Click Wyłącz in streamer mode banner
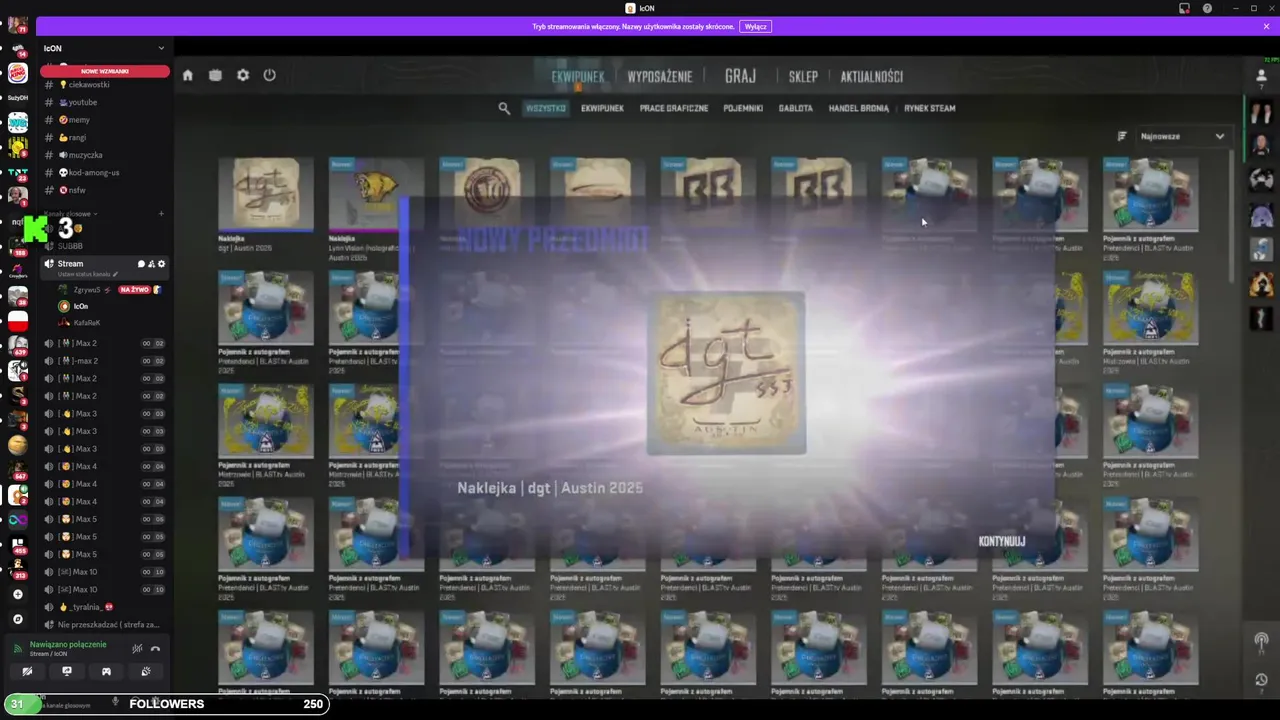1280x720 pixels. pos(756,27)
